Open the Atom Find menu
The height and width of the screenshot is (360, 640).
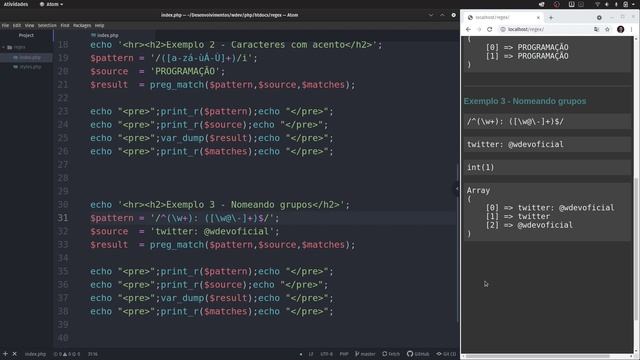65,25
